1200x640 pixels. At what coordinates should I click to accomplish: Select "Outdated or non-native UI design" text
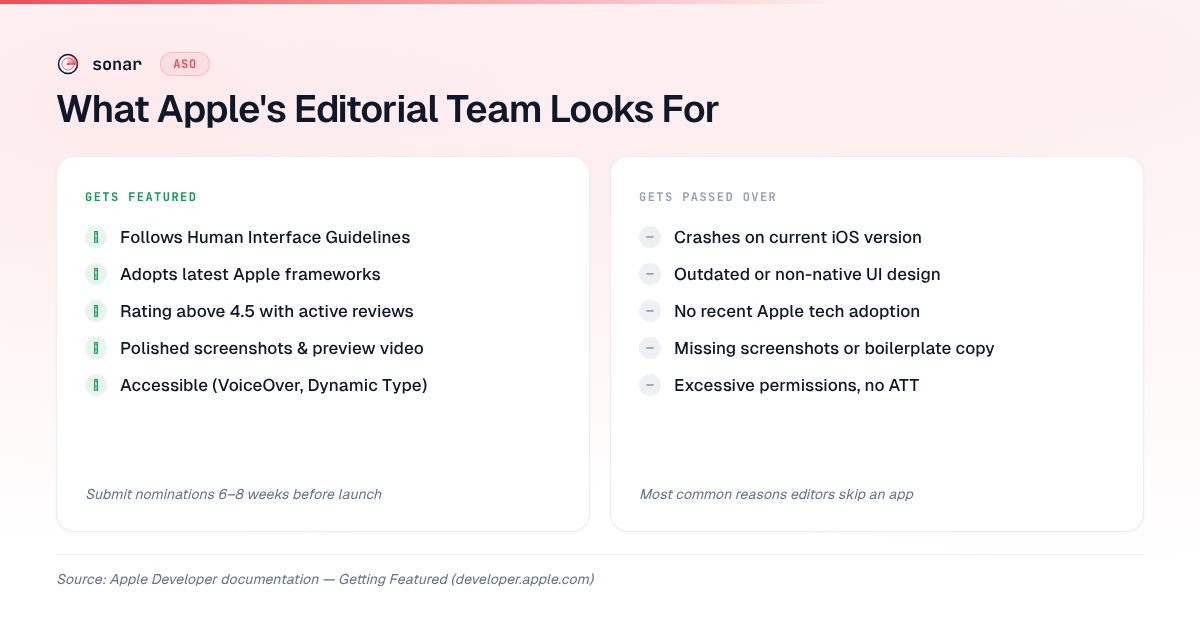(x=807, y=274)
